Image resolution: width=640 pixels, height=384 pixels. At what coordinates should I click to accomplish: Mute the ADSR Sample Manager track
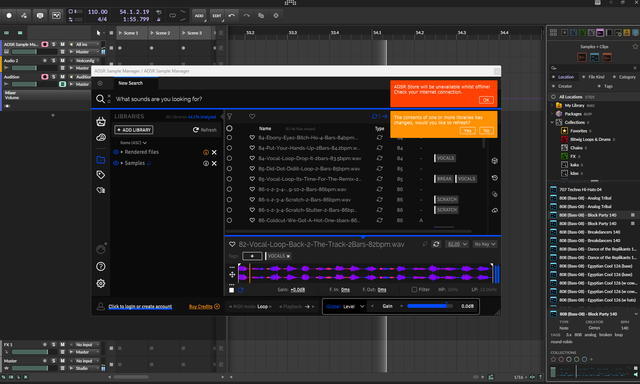click(62, 44)
